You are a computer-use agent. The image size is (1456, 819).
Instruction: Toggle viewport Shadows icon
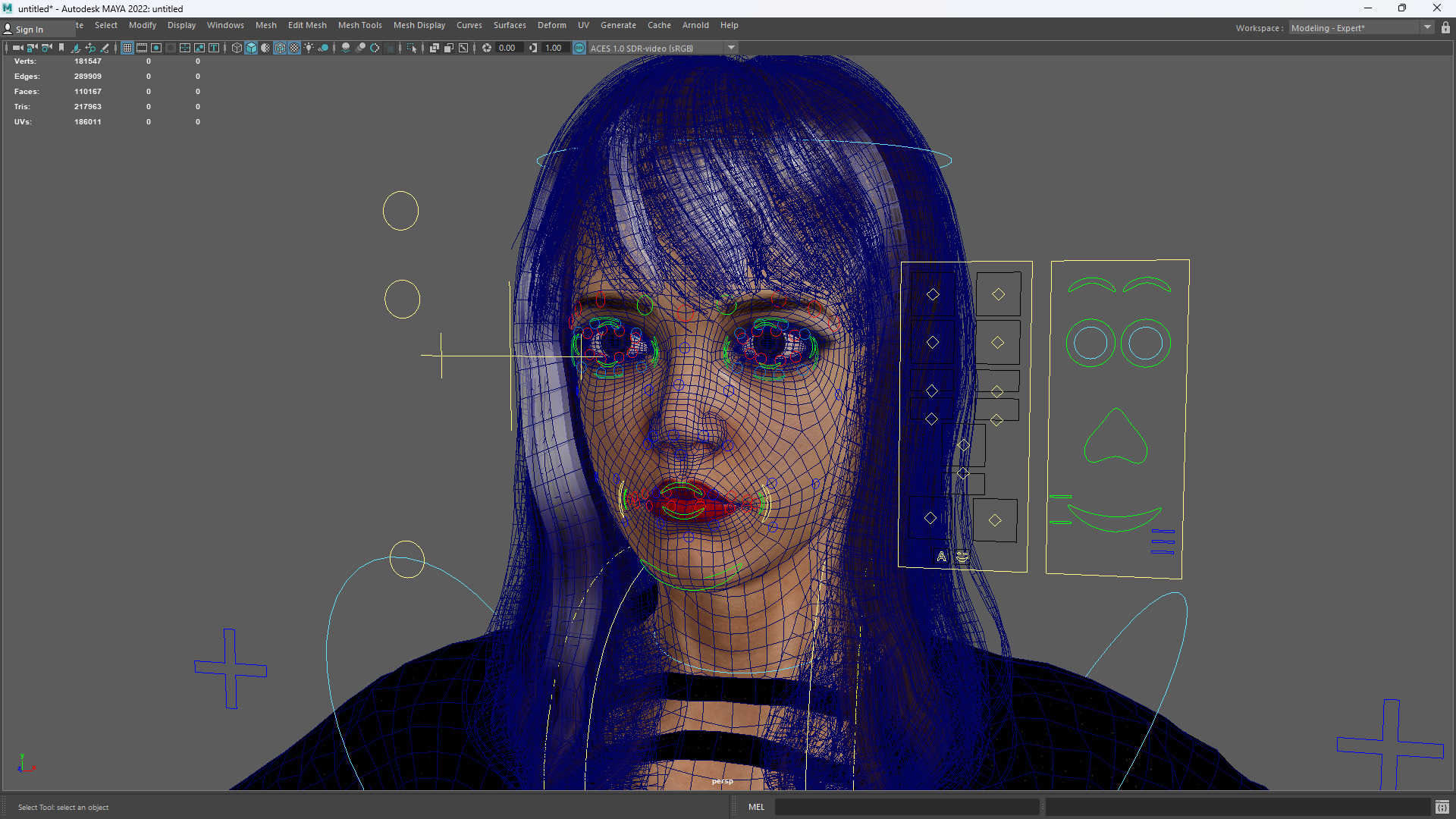click(x=323, y=48)
